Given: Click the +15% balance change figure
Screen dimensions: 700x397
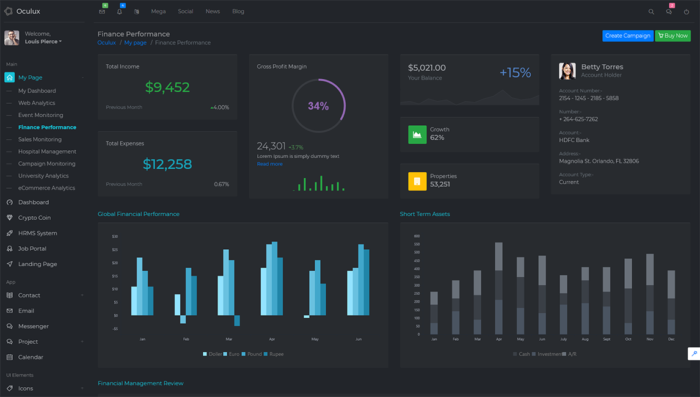Looking at the screenshot, I should 515,72.
